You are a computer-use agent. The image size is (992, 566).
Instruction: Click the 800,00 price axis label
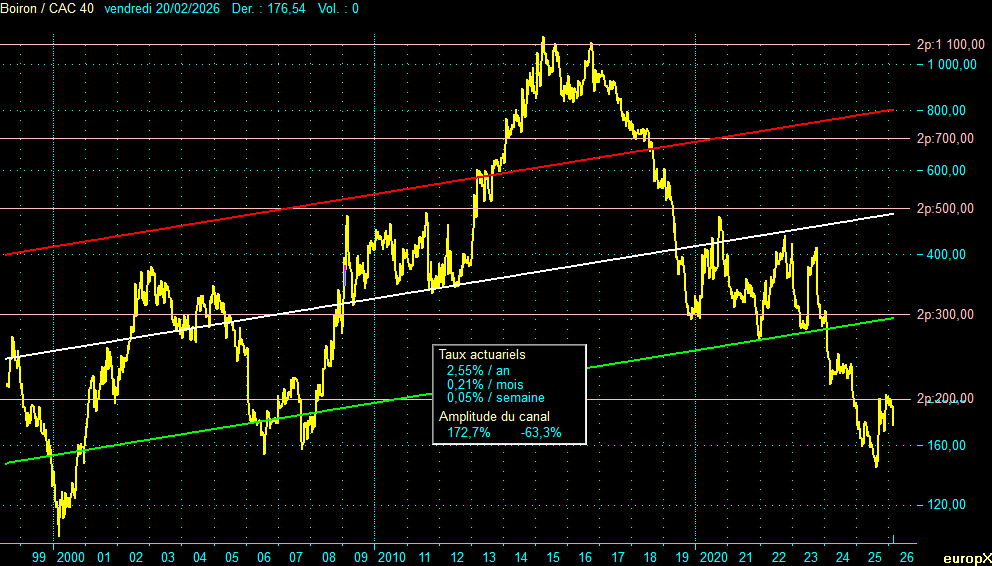pos(946,110)
